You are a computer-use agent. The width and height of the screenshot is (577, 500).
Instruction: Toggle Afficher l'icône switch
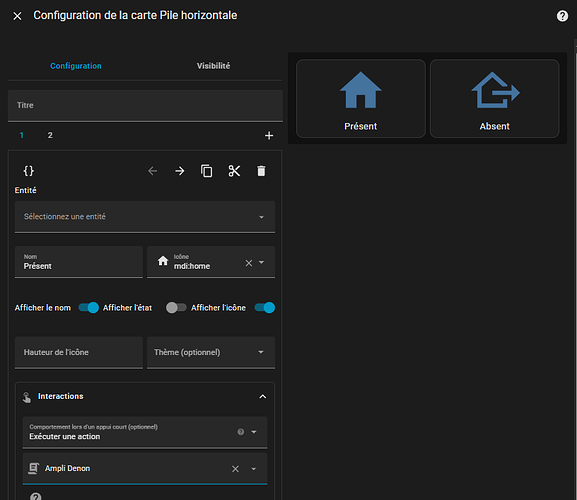pos(265,308)
